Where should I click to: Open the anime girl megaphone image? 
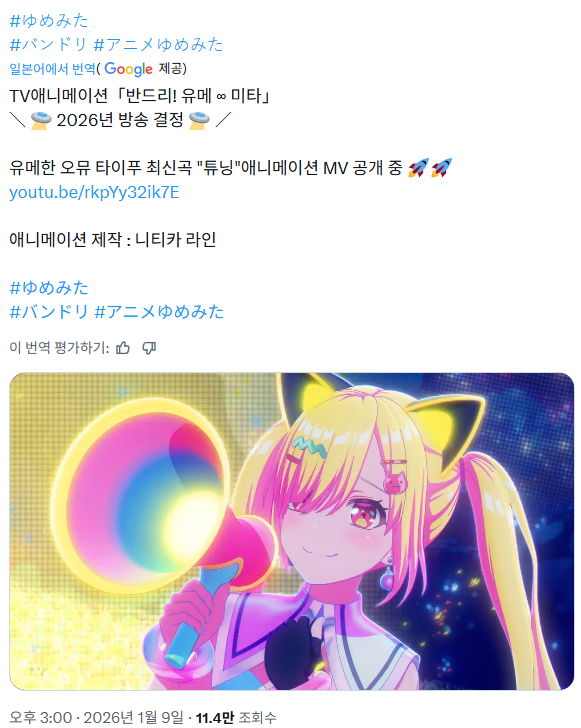292,531
